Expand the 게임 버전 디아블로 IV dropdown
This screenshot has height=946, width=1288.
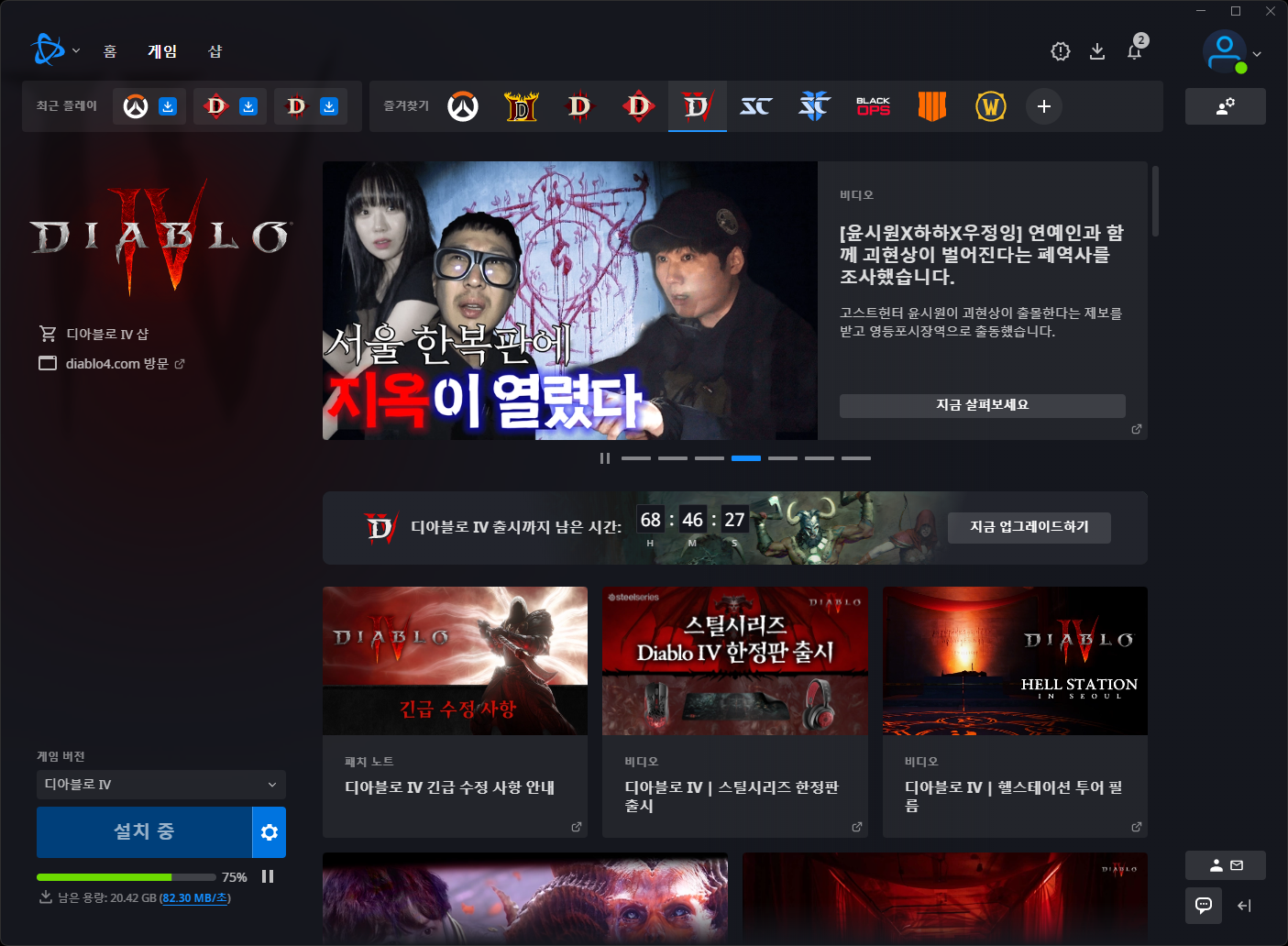(x=161, y=785)
